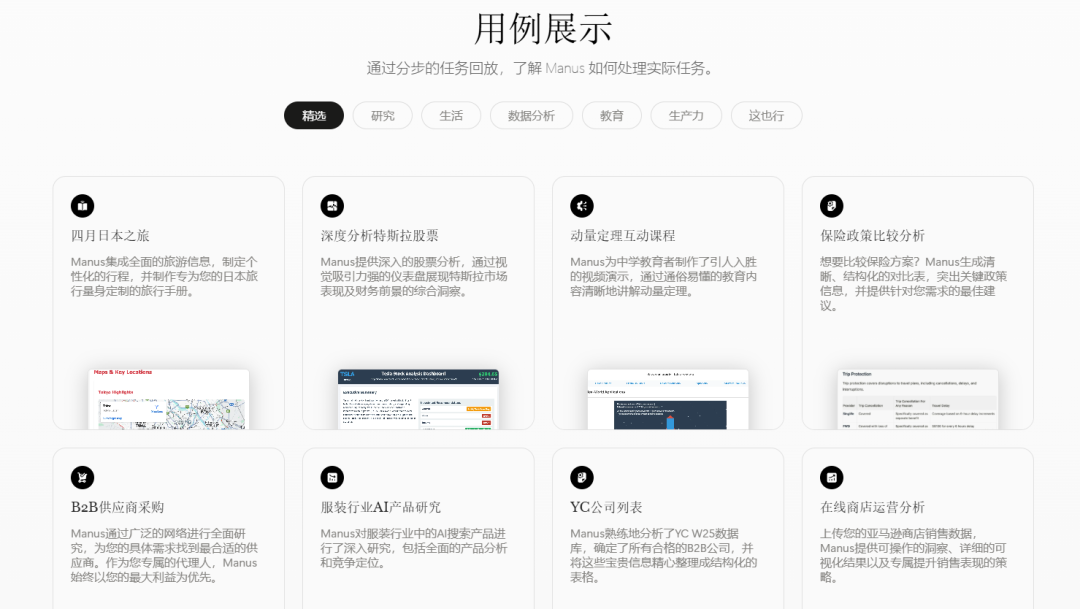This screenshot has width=1080, height=609.
Task: Click the 四月日本之旅 card icon
Action: (x=82, y=205)
